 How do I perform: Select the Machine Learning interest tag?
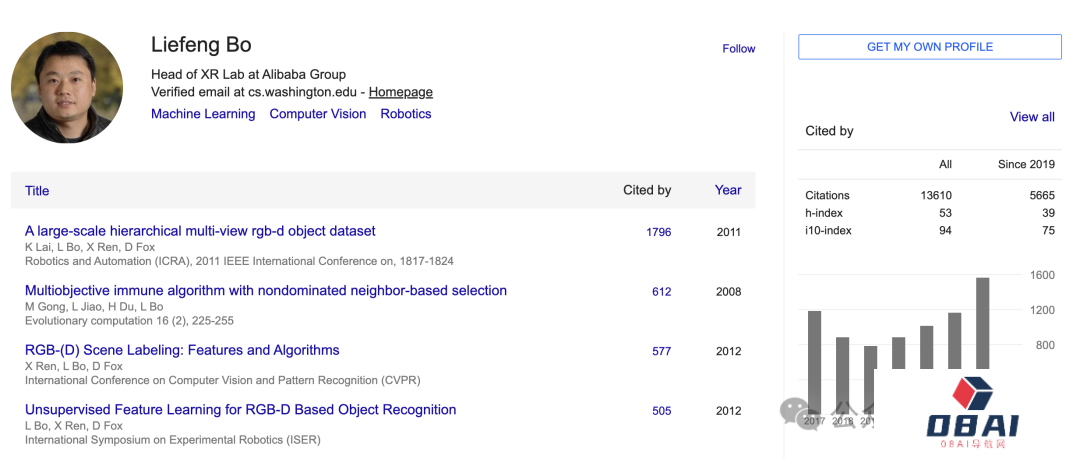click(203, 114)
